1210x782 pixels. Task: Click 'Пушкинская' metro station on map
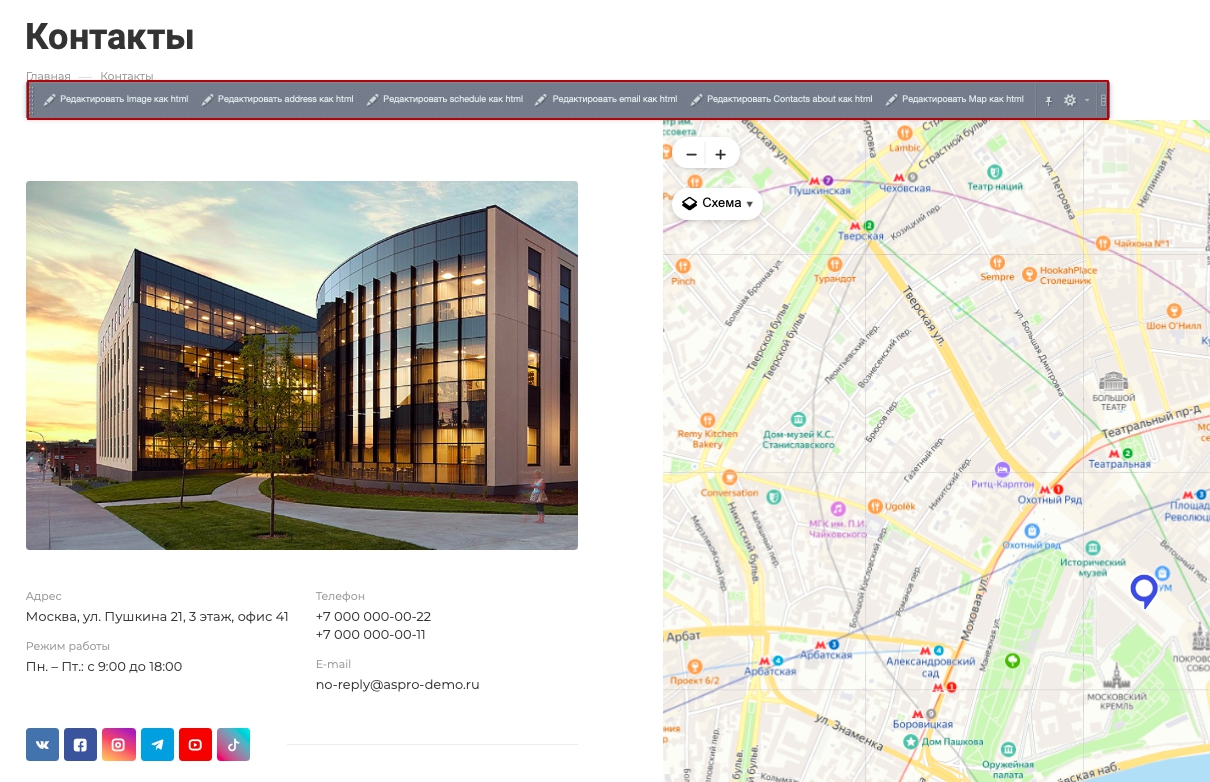[x=819, y=185]
